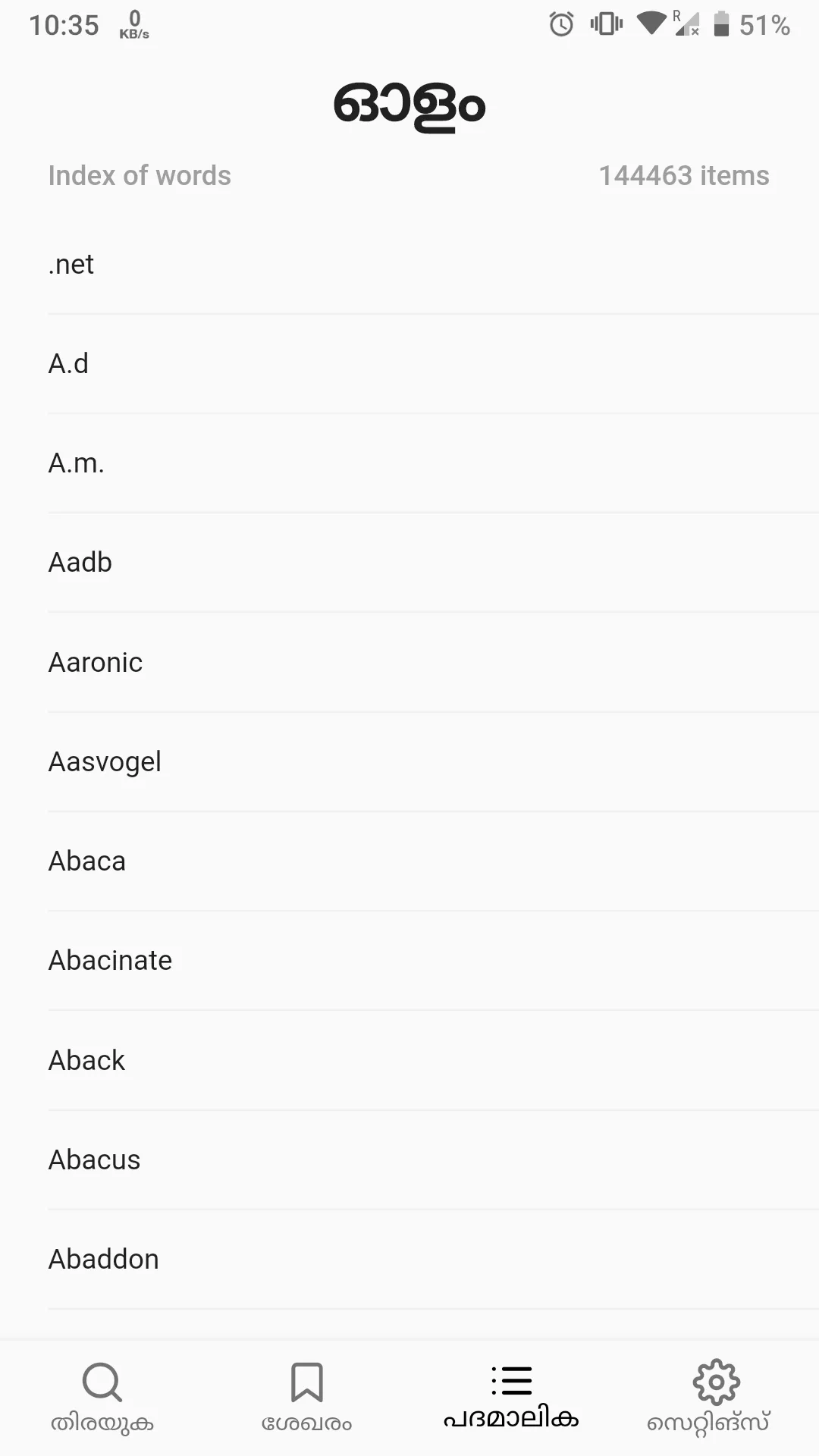Open the 'Abacus' entry
The image size is (819, 1456).
pos(95,1160)
